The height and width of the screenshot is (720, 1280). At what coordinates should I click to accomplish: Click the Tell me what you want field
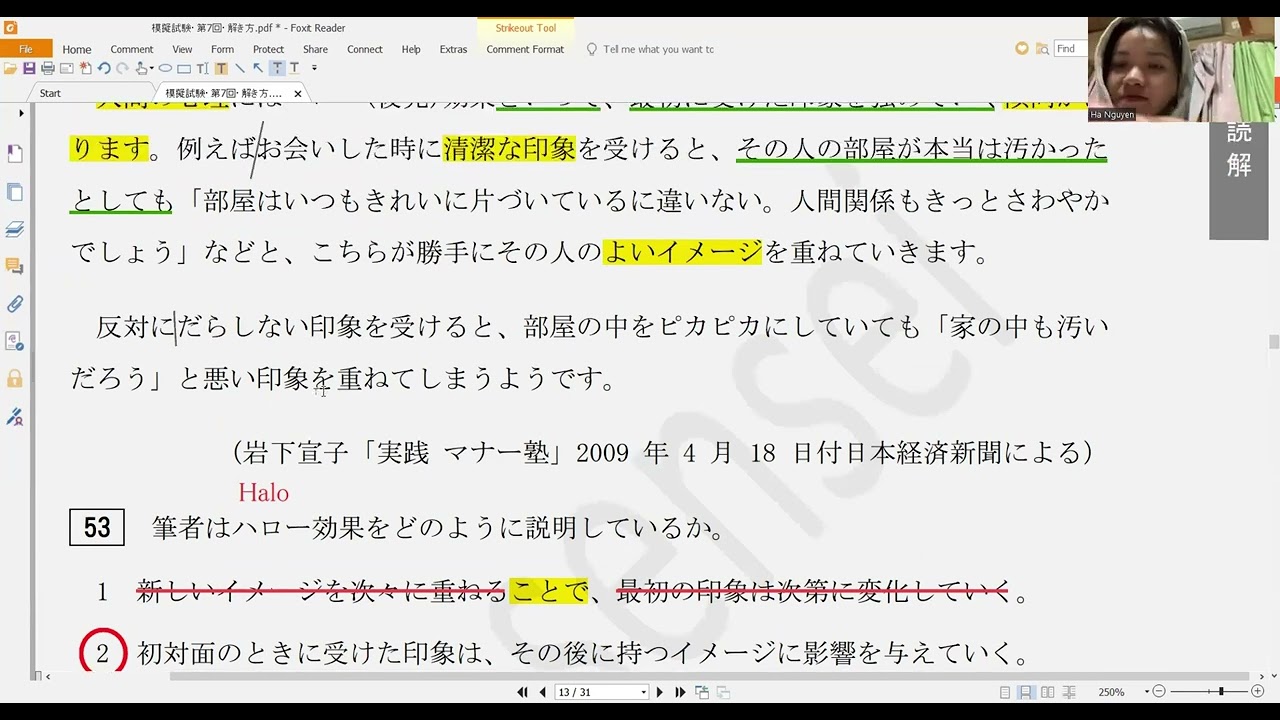[x=658, y=49]
